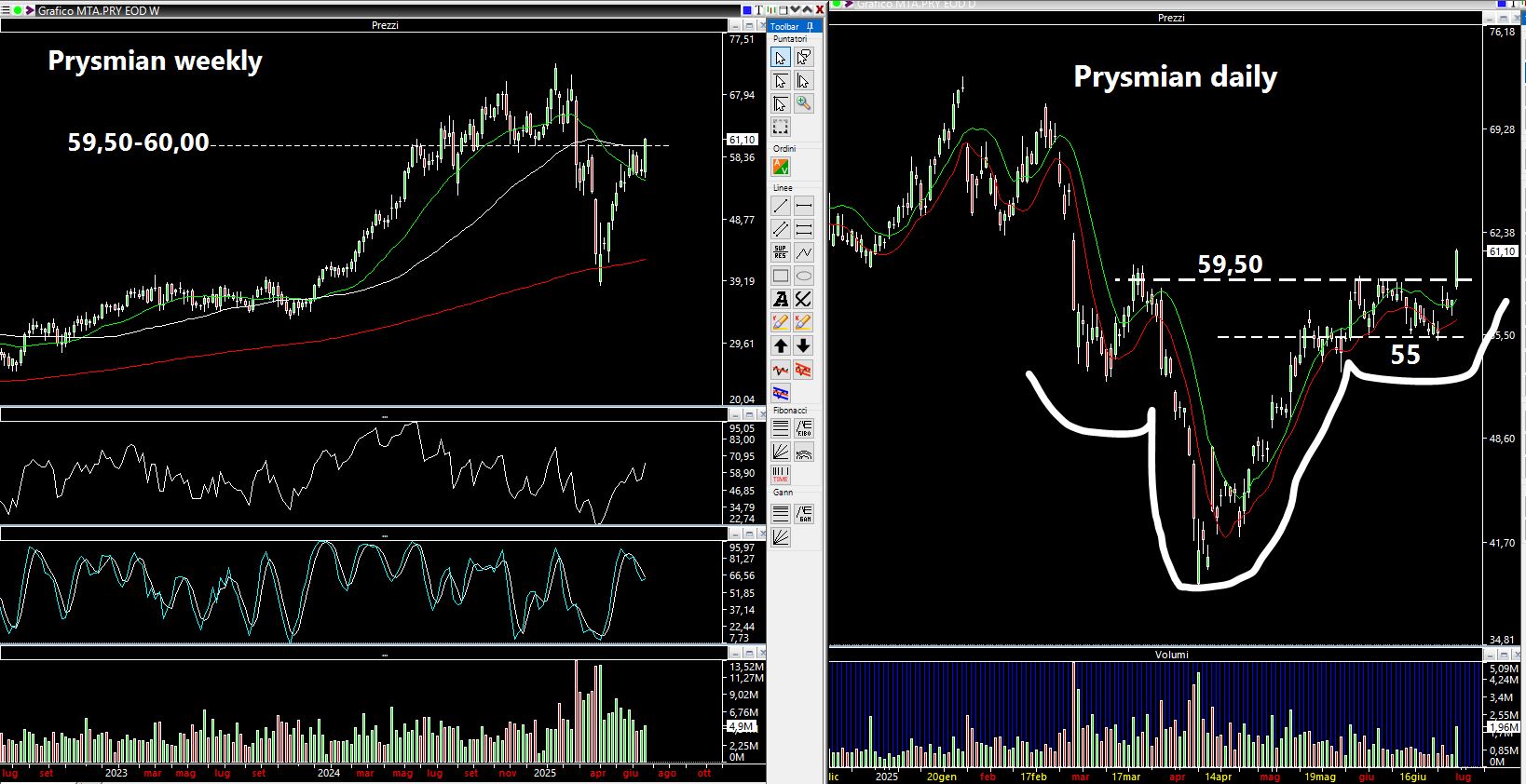Click the blue square color icon in title bar
This screenshot has width=1526, height=784.
pyautogui.click(x=747, y=10)
